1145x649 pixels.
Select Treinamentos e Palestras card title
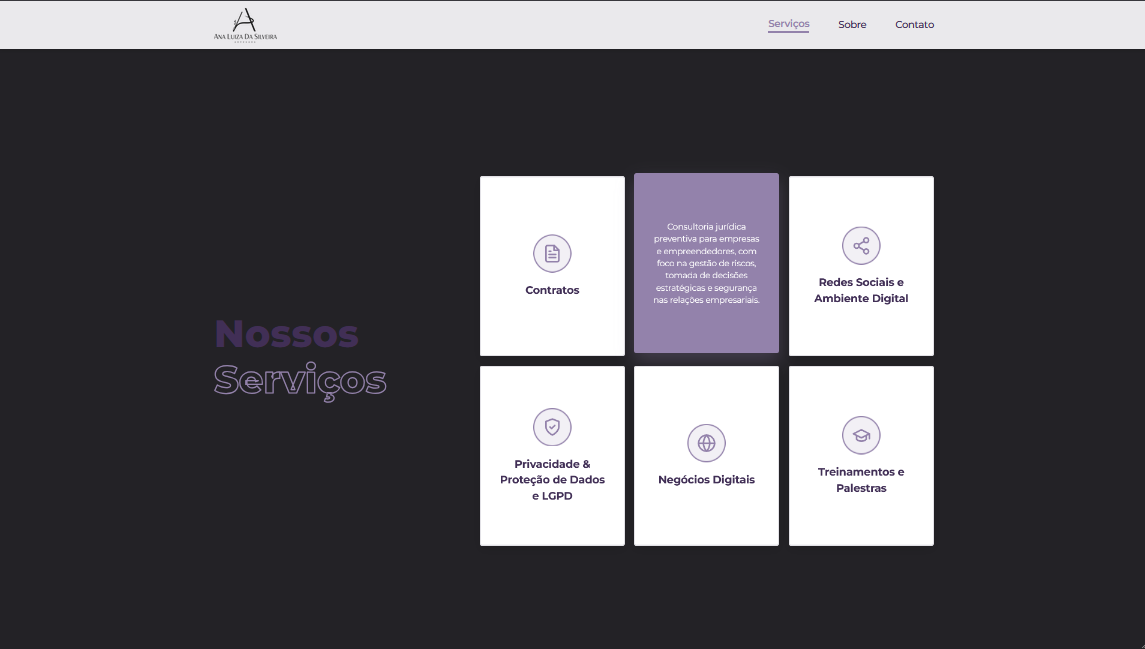(861, 480)
